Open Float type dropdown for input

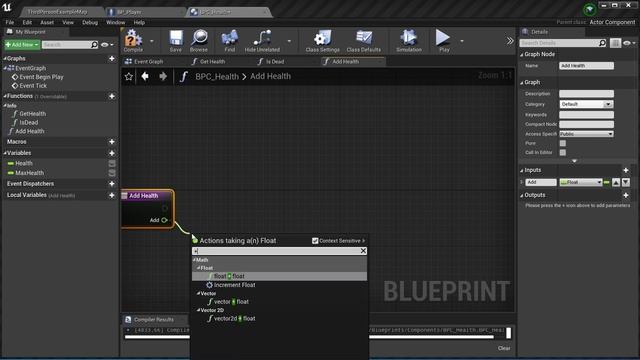pyautogui.click(x=581, y=182)
